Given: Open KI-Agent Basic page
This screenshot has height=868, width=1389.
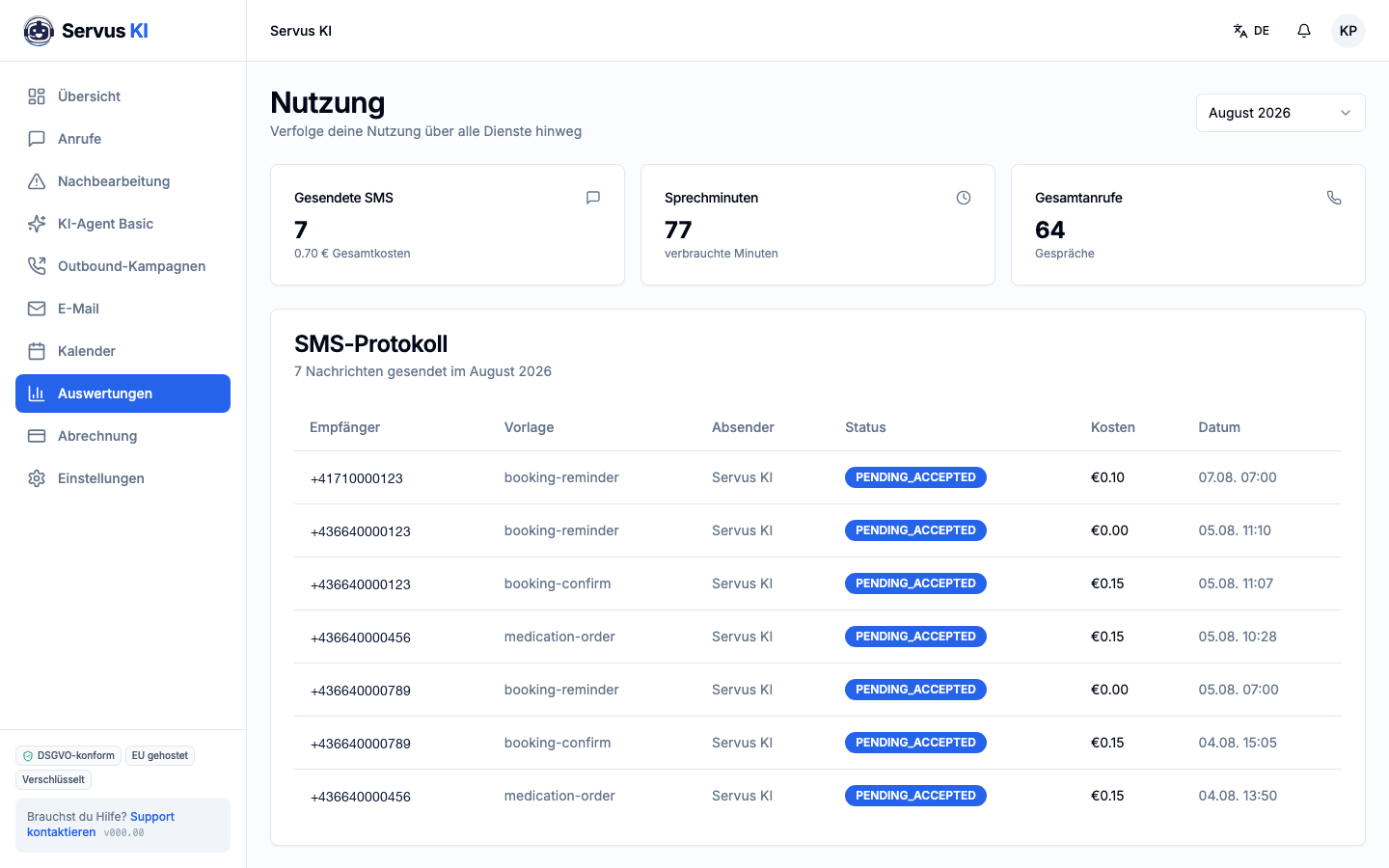Looking at the screenshot, I should pos(123,224).
